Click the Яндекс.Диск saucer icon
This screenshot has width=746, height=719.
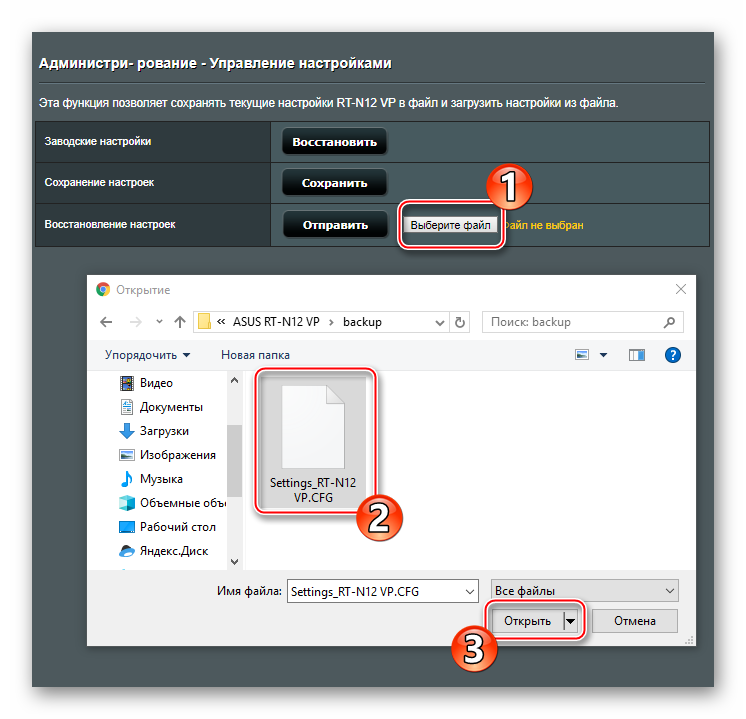pyautogui.click(x=127, y=551)
